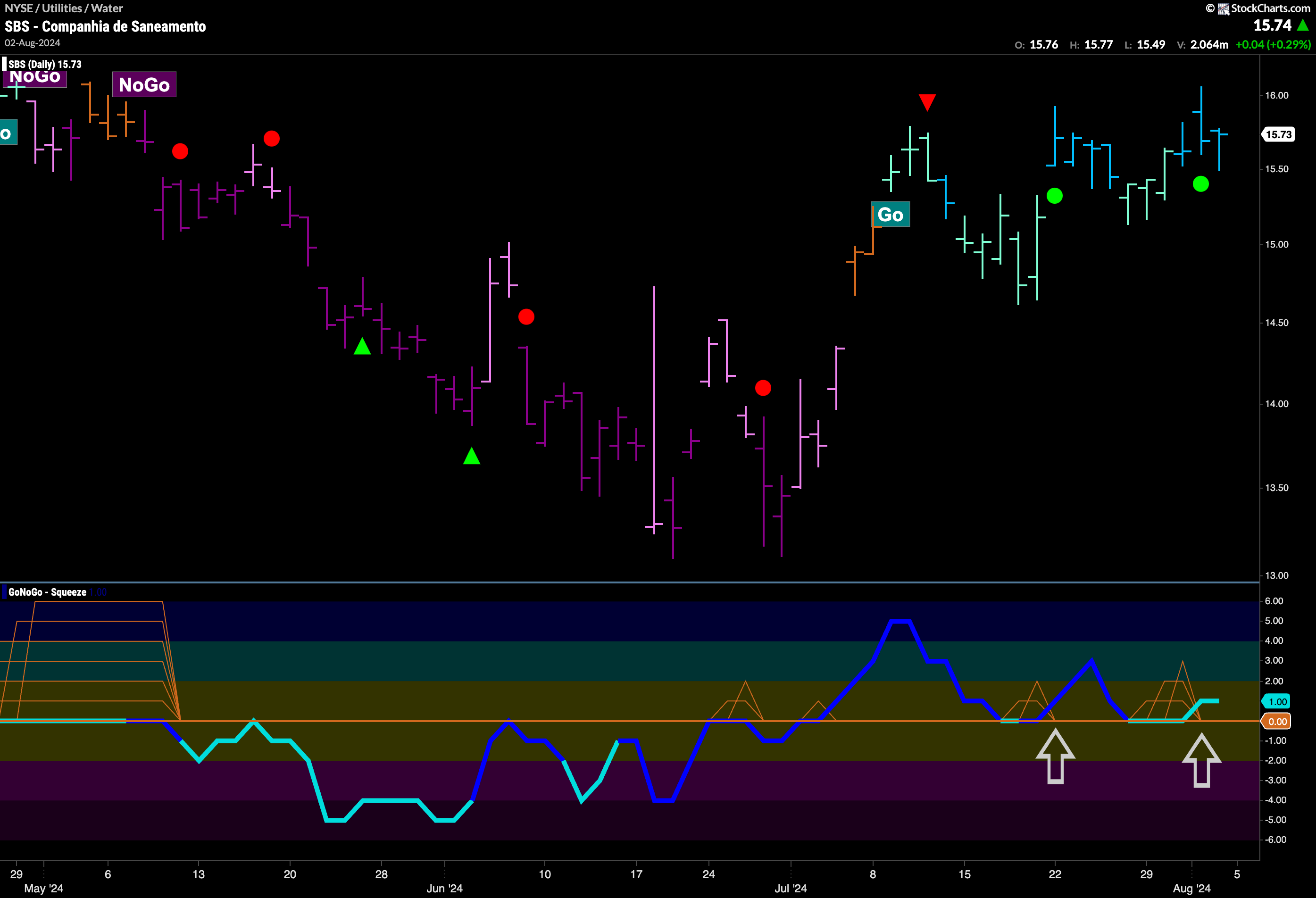1316x898 pixels.
Task: Click the red down-triangle marker above mid-July bars
Action: click(x=927, y=102)
